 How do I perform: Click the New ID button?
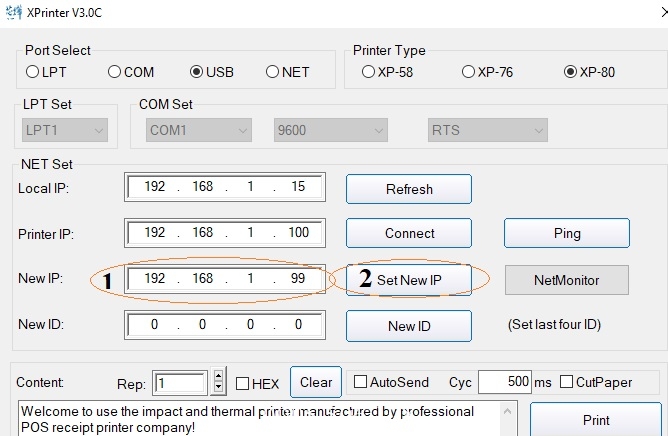pos(409,326)
